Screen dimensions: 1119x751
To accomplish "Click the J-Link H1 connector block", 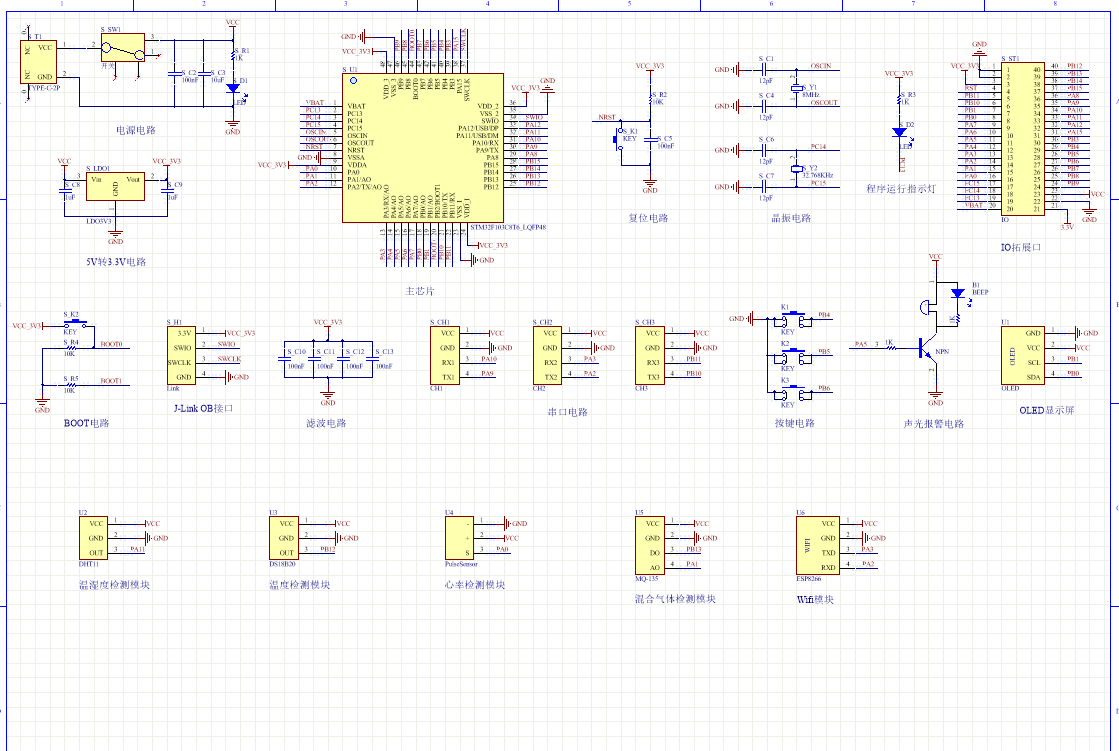I will point(182,354).
